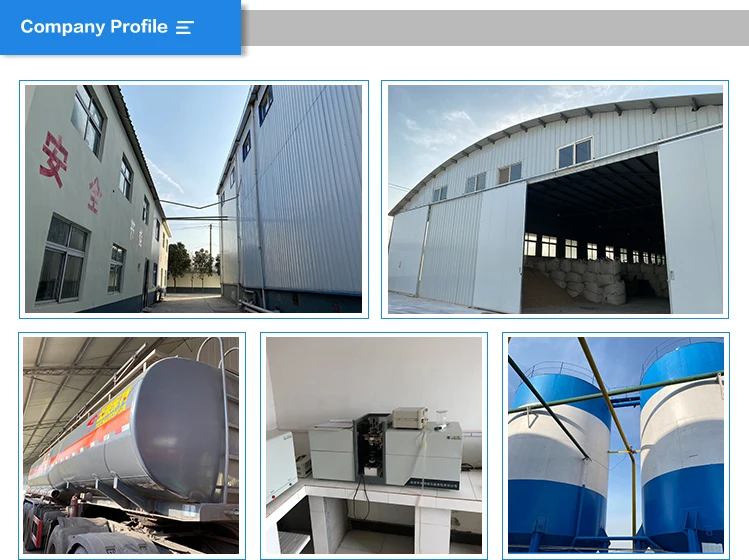The width and height of the screenshot is (749, 560).
Task: Select the Company Profile header tab
Action: 120,27
